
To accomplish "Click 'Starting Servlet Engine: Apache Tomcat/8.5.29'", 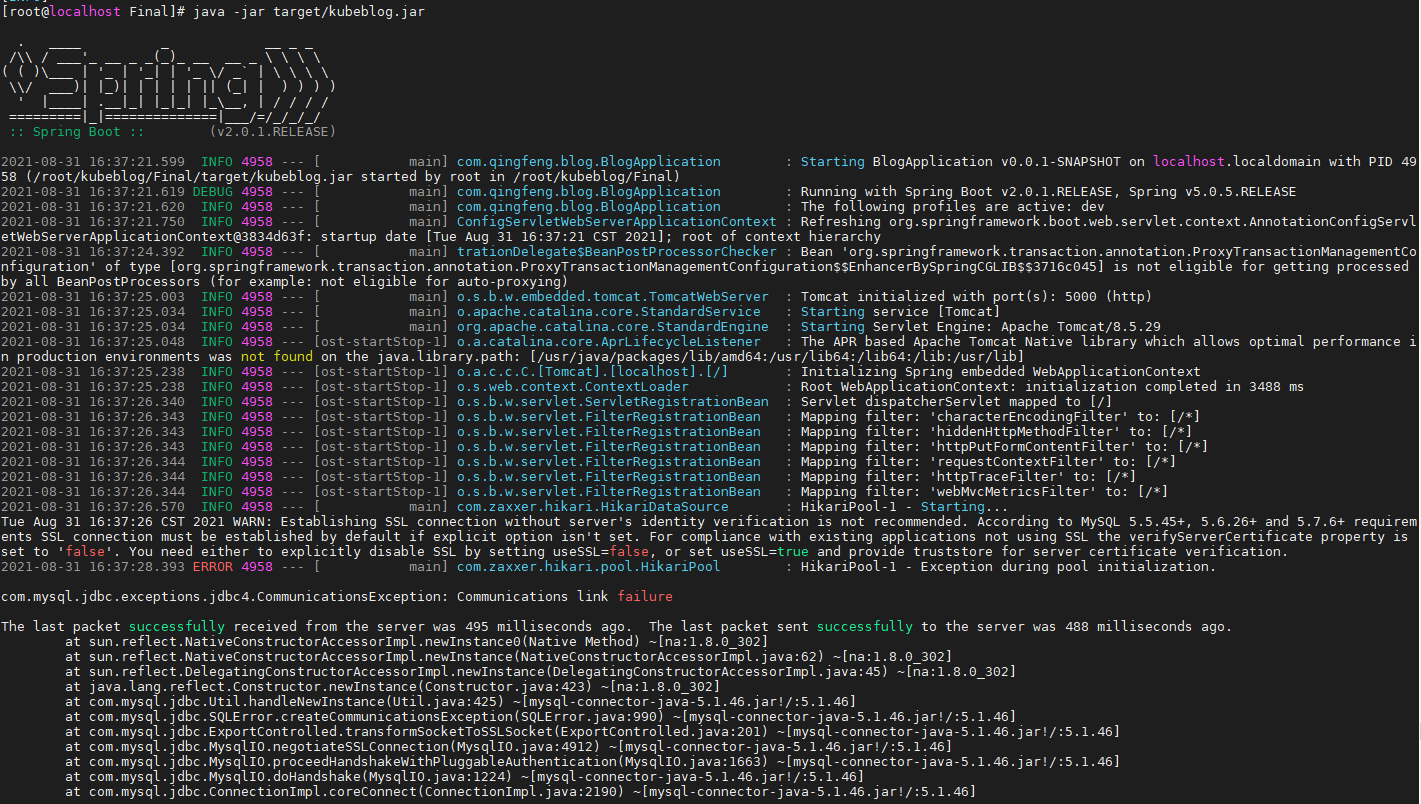I will (980, 326).
